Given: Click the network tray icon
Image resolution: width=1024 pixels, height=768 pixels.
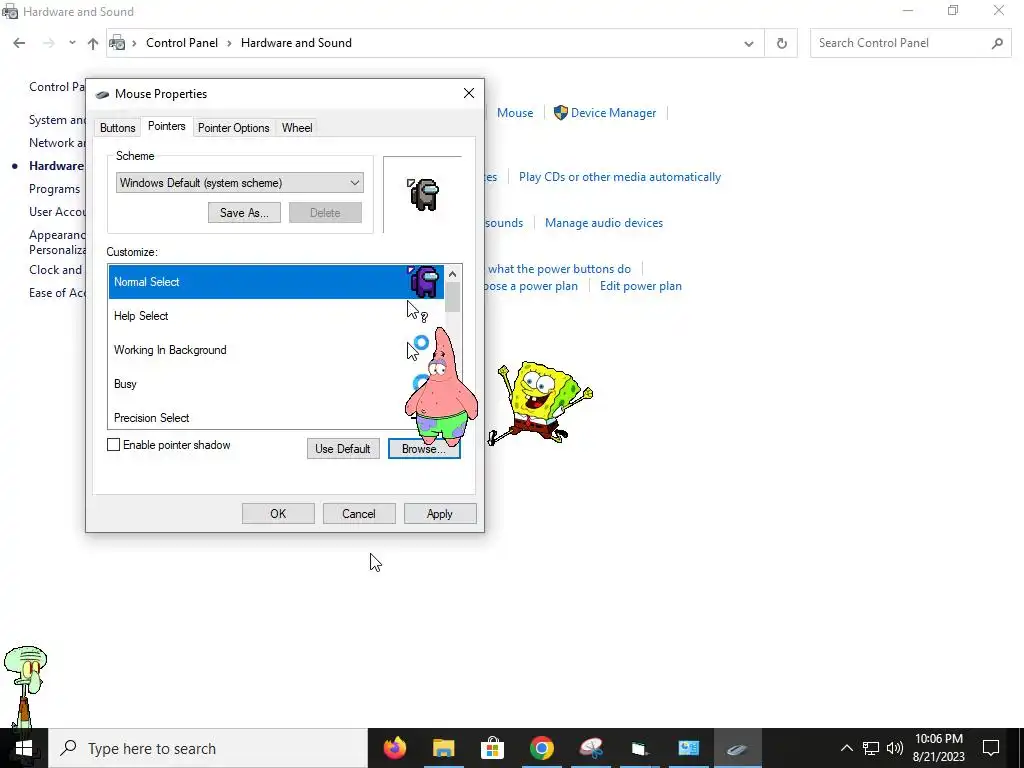Looking at the screenshot, I should pos(871,748).
